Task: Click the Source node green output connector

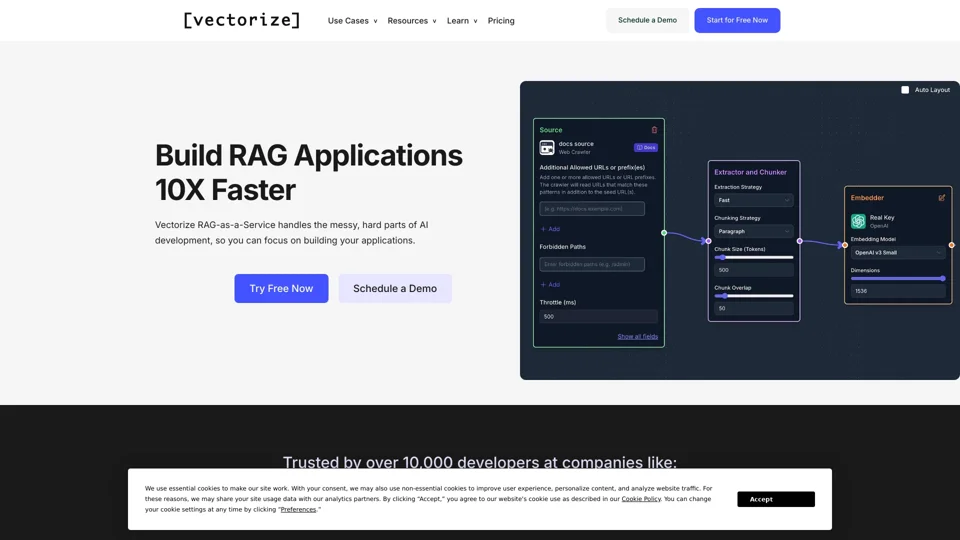Action: (x=664, y=233)
